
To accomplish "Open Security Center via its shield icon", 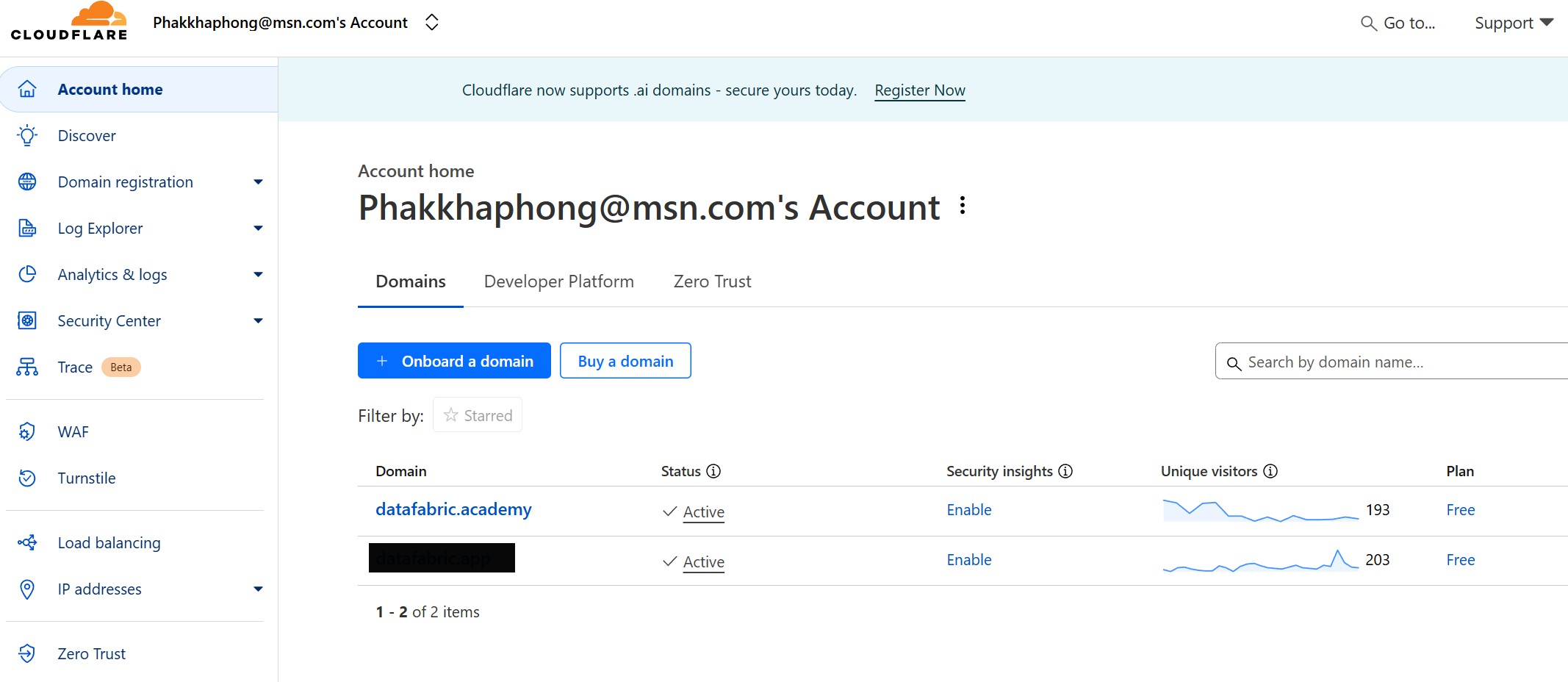I will point(27,320).
